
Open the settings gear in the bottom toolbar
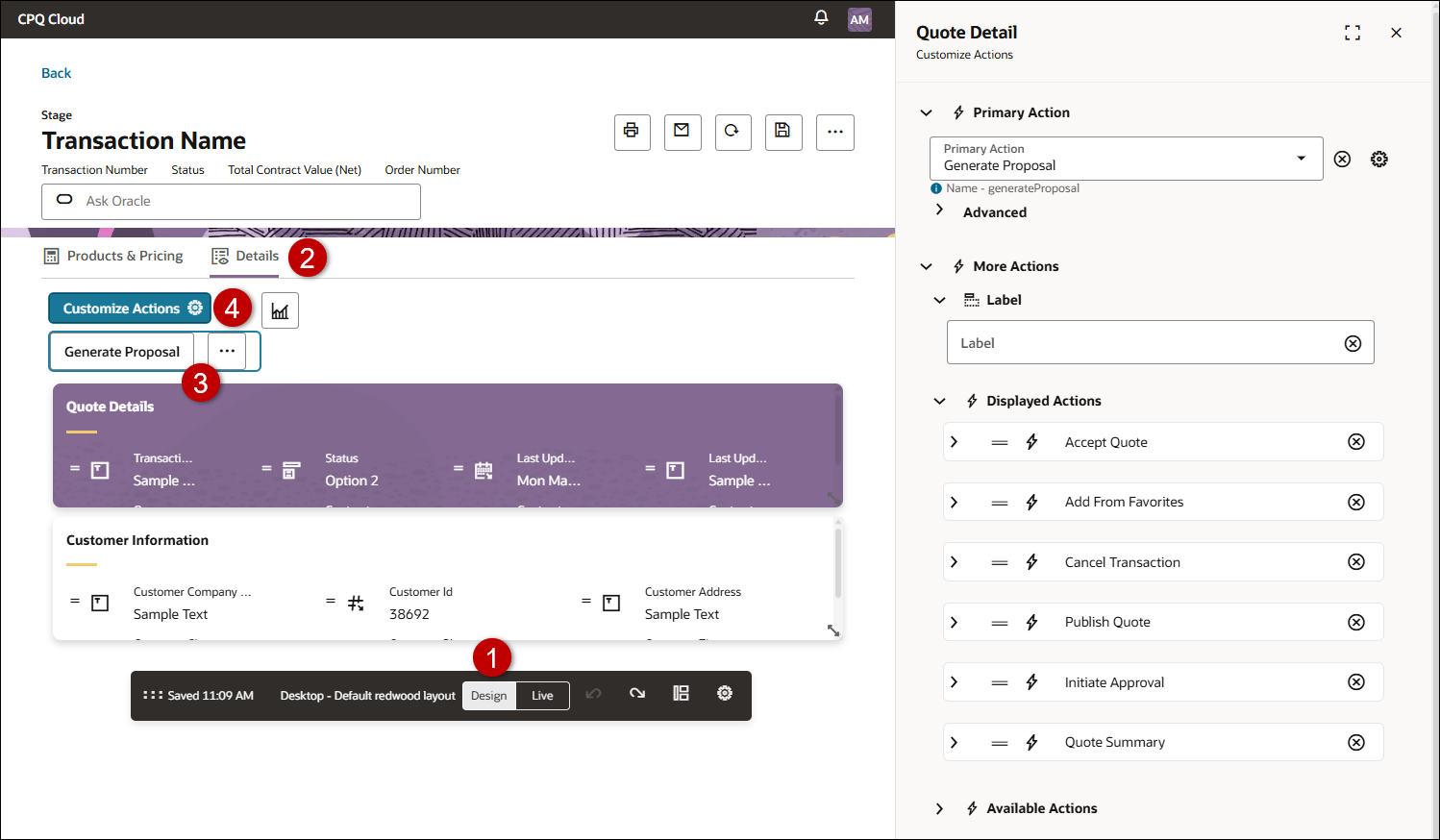click(x=725, y=694)
